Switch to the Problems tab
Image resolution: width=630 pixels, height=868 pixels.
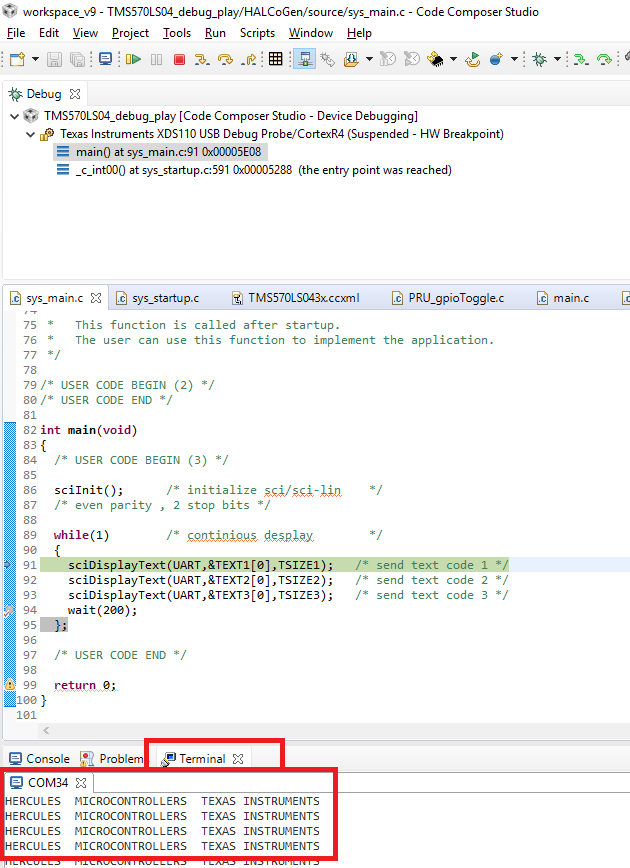[x=111, y=758]
